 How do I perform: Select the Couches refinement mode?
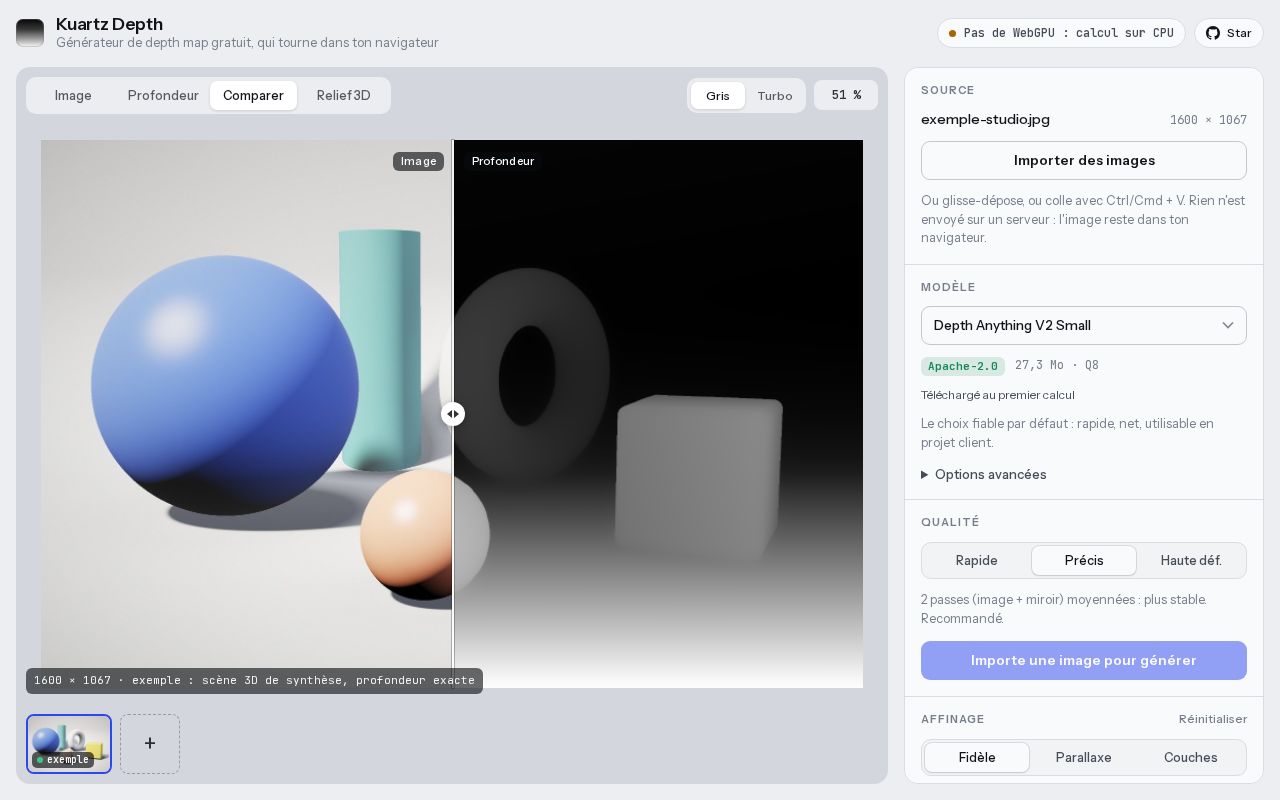[1191, 757]
